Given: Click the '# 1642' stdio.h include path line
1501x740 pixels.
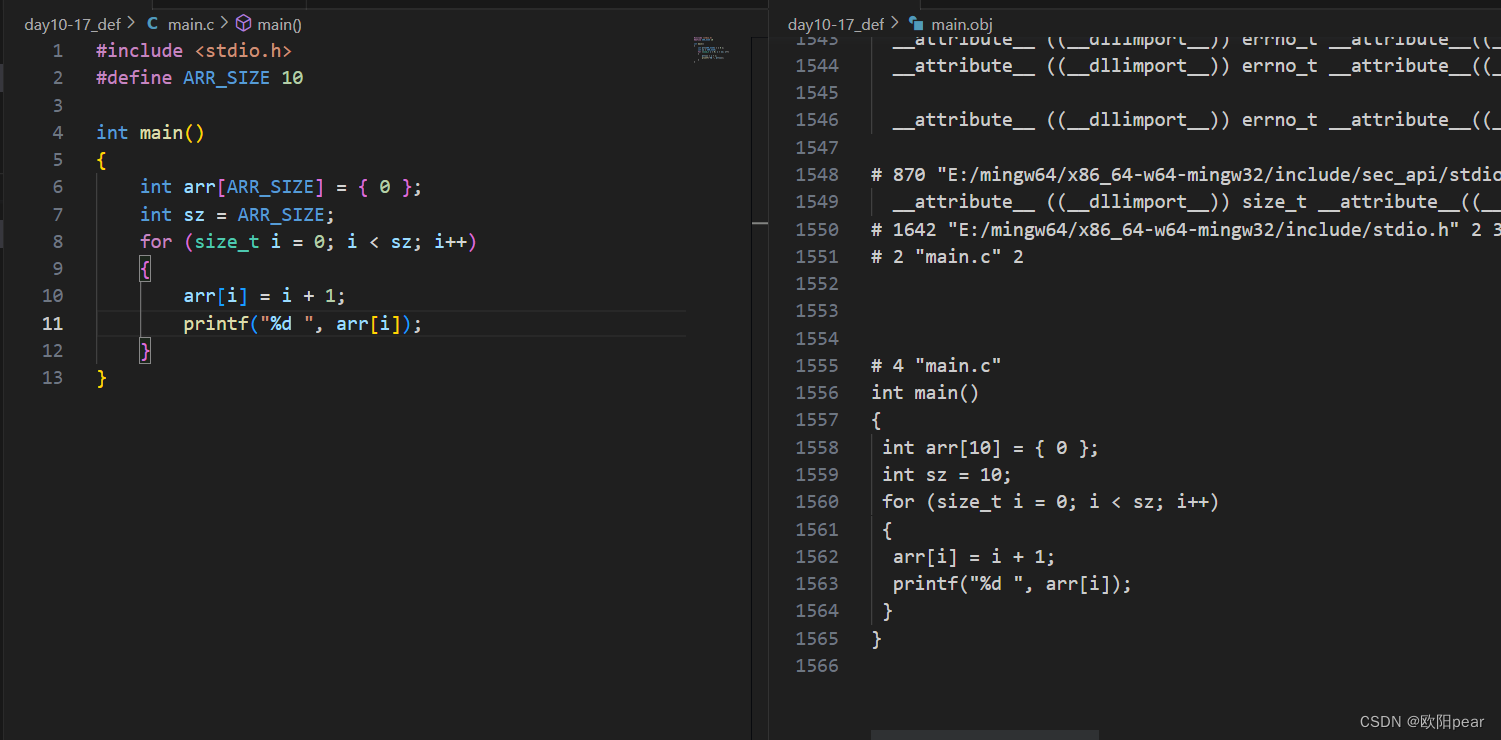Looking at the screenshot, I should (x=1186, y=229).
